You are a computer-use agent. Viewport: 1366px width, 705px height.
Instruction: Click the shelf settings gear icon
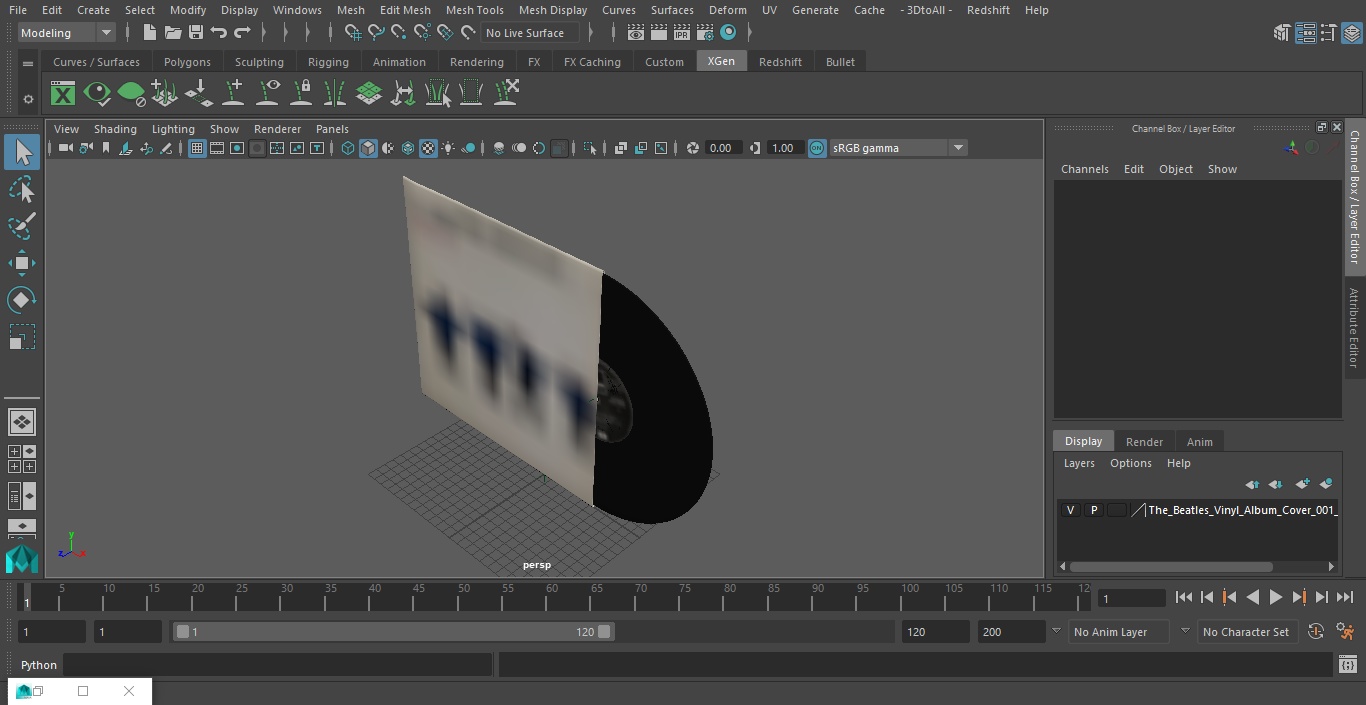pyautogui.click(x=28, y=99)
